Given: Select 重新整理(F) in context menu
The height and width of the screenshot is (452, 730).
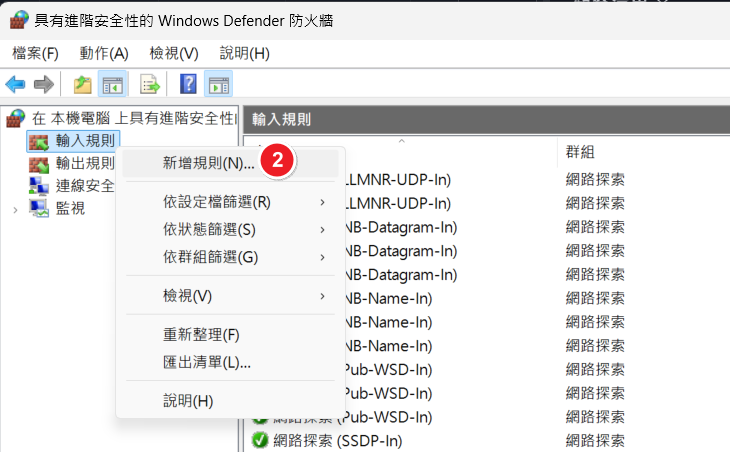Looking at the screenshot, I should point(230,335).
